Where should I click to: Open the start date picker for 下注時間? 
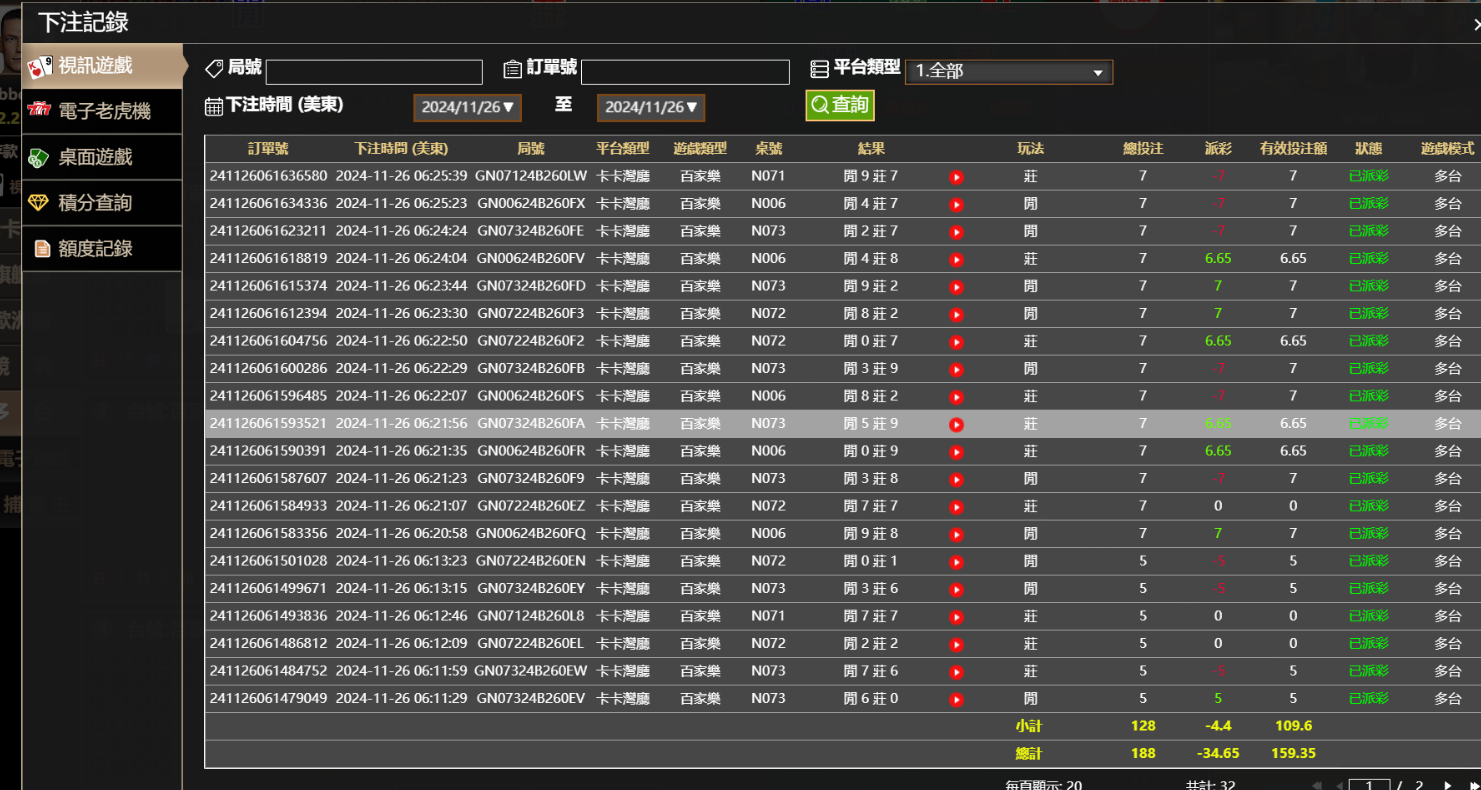click(x=467, y=107)
